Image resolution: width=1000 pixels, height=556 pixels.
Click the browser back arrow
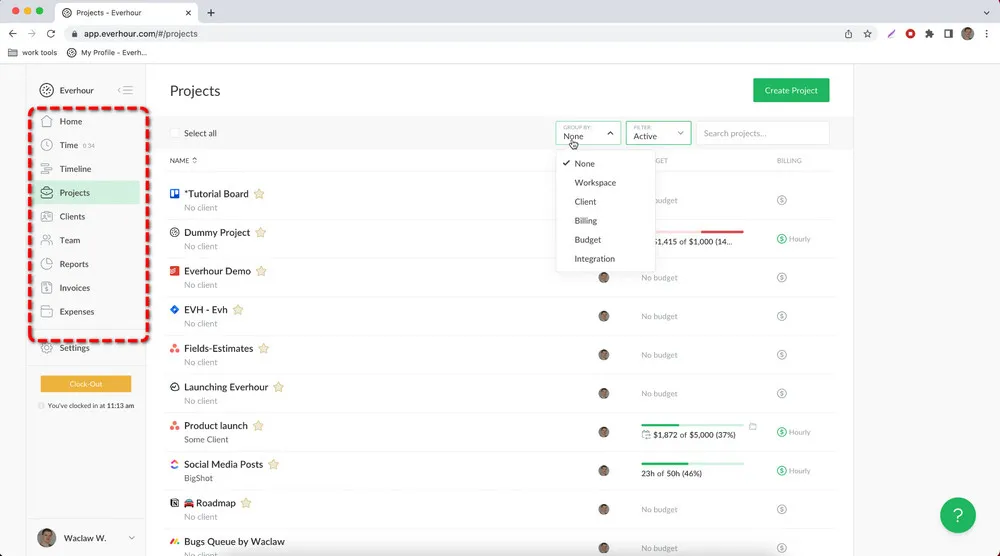point(13,34)
